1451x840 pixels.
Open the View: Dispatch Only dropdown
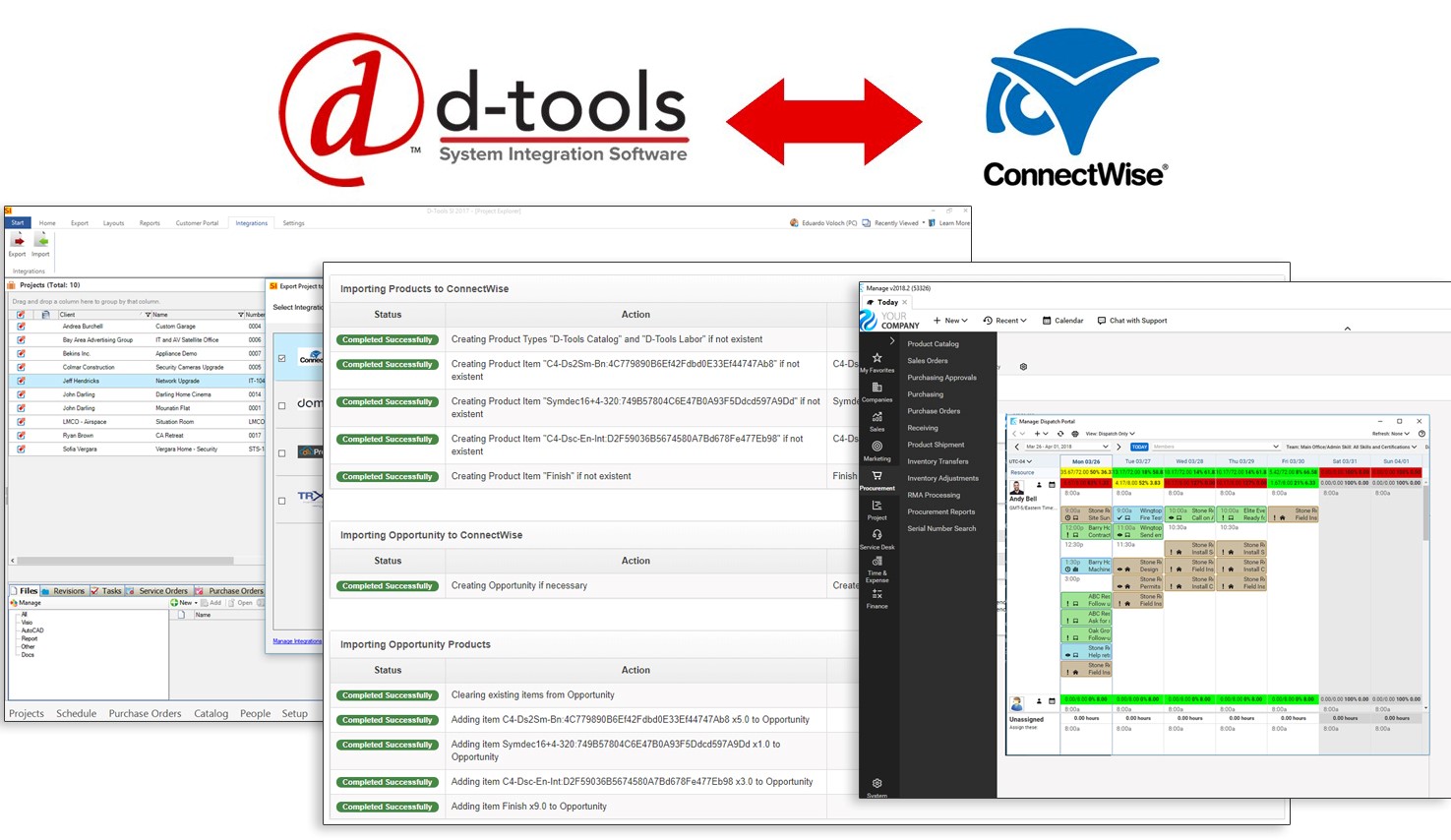1110,434
